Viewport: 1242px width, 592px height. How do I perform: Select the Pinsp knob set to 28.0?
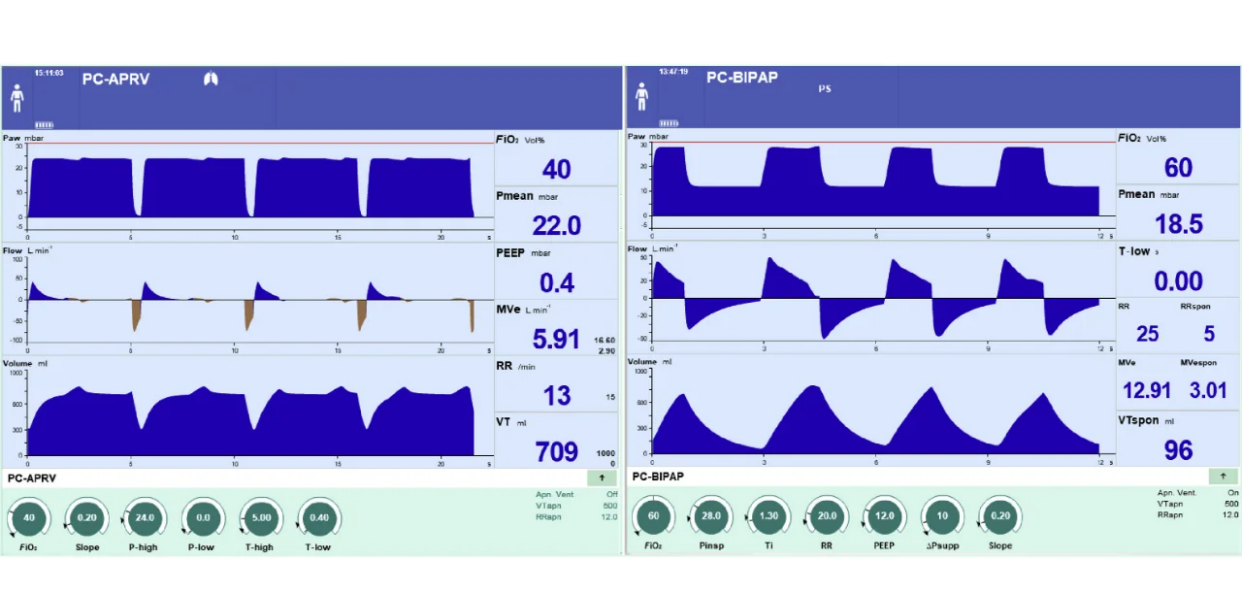pos(711,517)
